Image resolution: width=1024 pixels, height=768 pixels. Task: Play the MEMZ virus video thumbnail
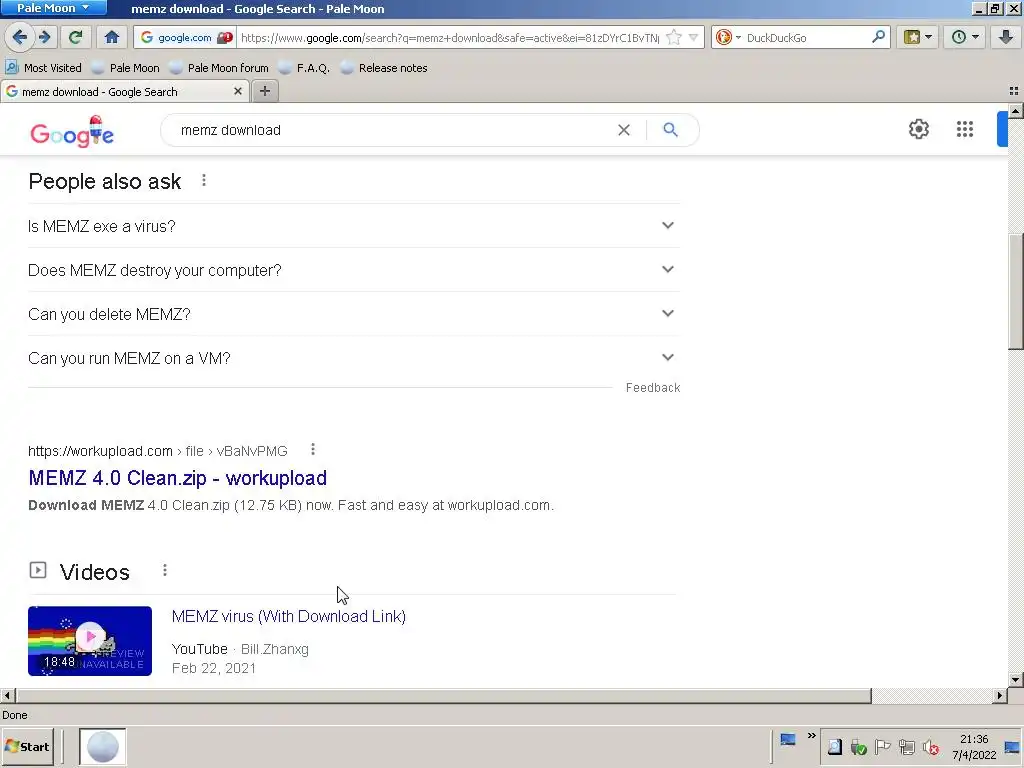[x=90, y=641]
